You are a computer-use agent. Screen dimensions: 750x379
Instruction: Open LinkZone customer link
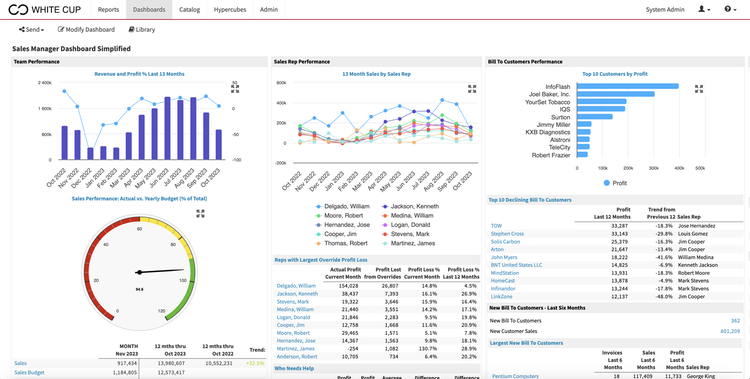(501, 297)
